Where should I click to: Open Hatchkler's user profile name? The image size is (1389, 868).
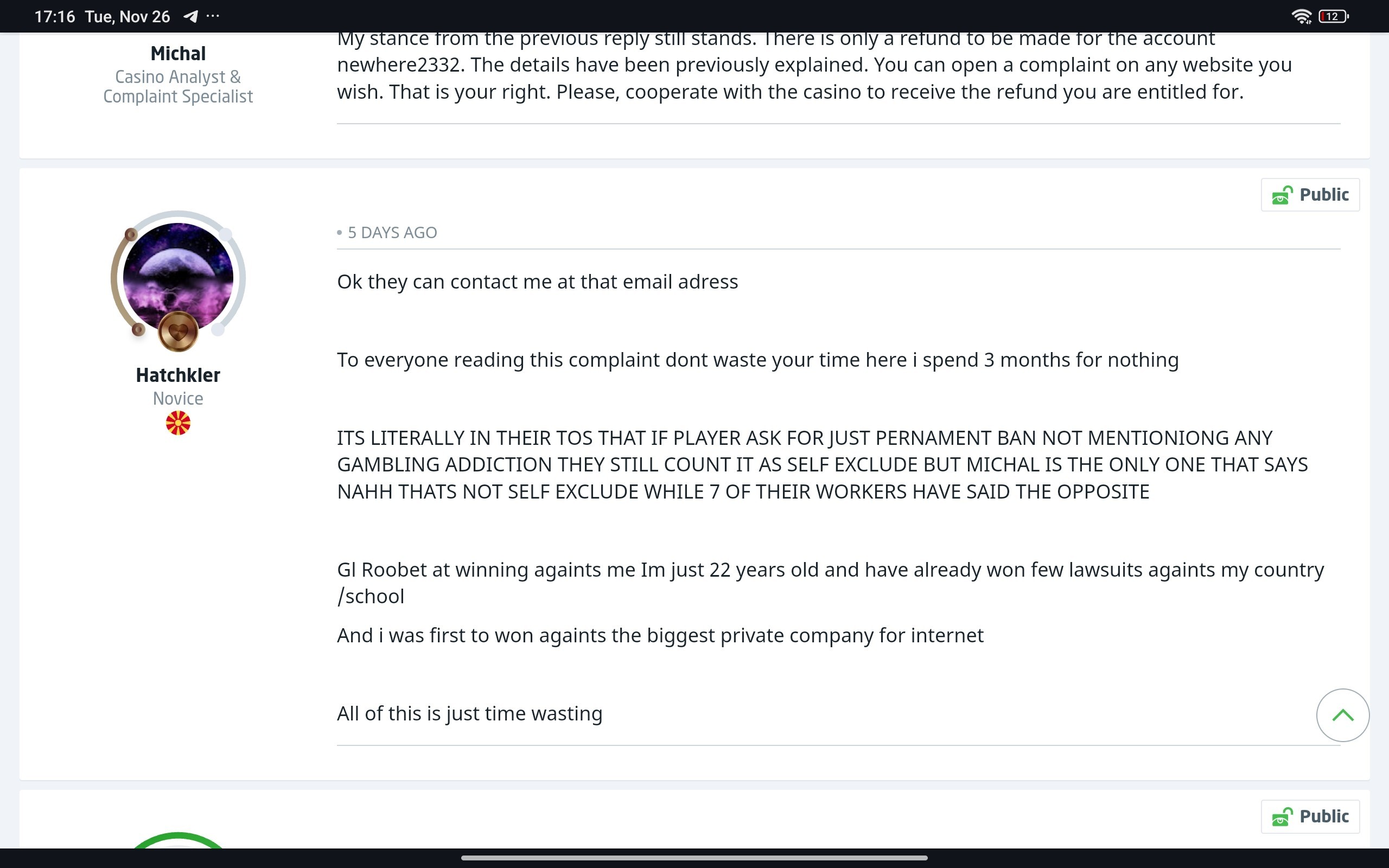click(x=178, y=375)
